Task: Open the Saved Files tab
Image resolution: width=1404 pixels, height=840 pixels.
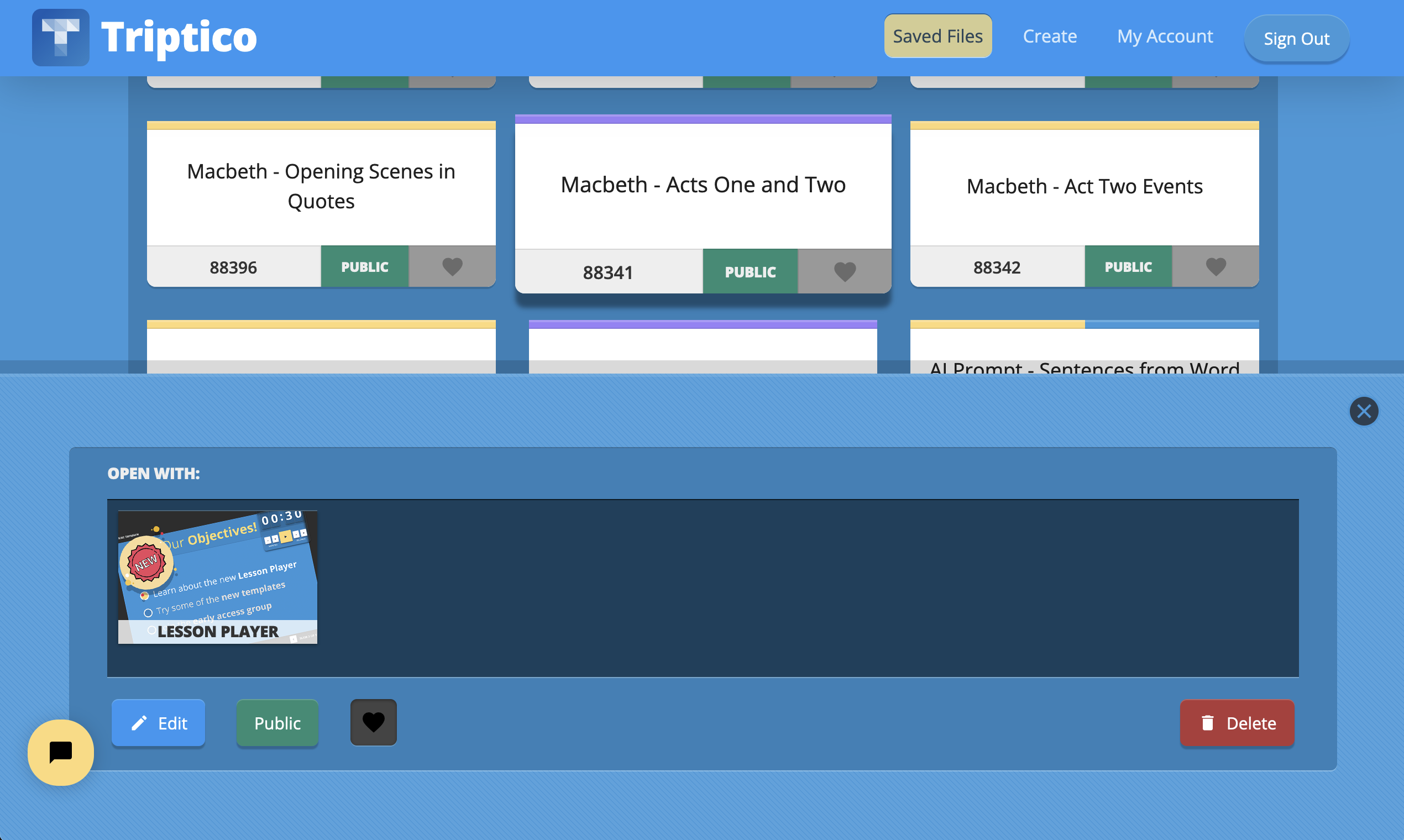Action: [x=937, y=36]
